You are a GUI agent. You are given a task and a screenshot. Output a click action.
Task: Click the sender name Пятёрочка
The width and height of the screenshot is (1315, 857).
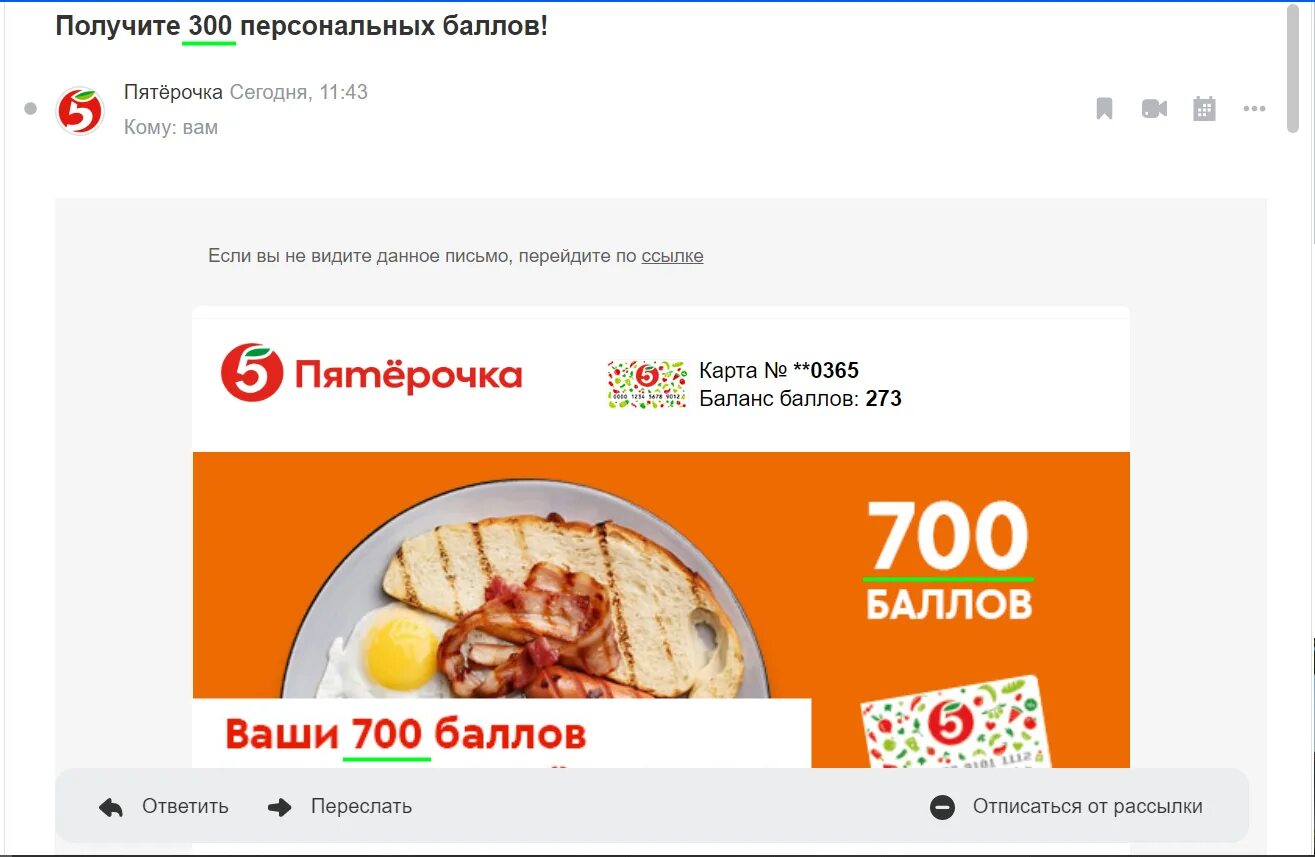173,92
